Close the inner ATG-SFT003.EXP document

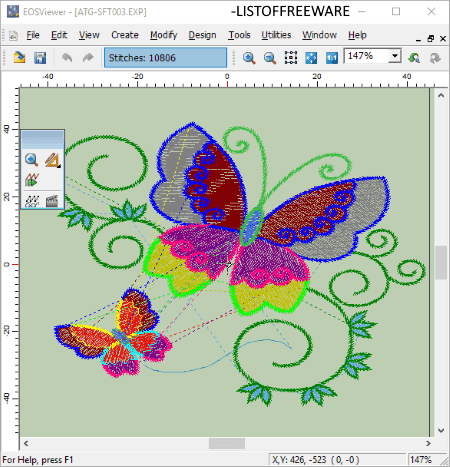(443, 39)
